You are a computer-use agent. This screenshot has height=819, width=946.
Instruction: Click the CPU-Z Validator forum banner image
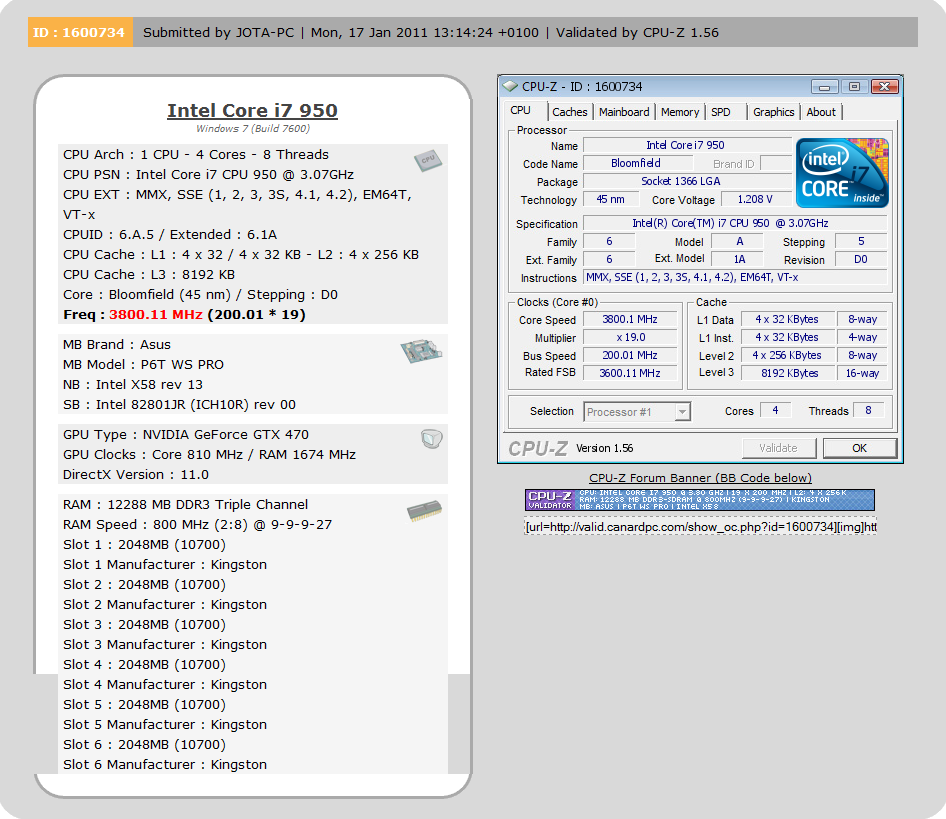(x=700, y=500)
